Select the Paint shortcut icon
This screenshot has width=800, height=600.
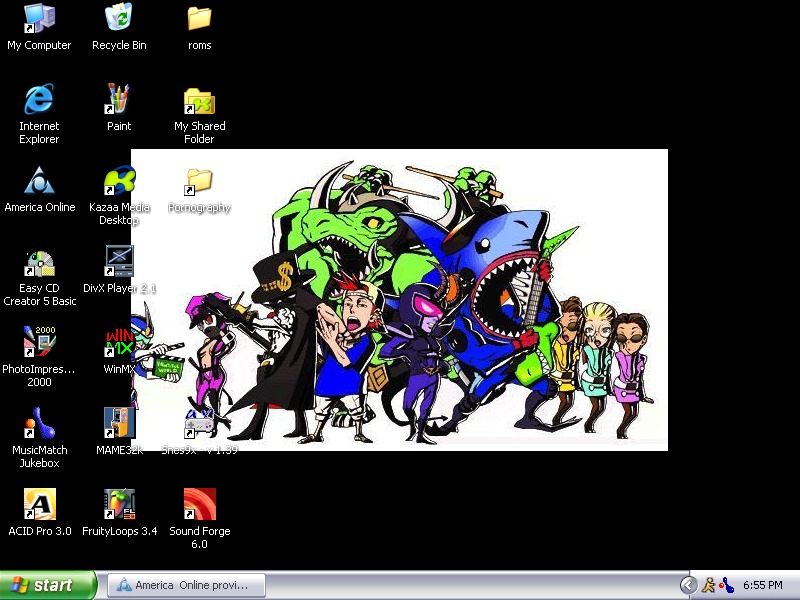pyautogui.click(x=119, y=99)
